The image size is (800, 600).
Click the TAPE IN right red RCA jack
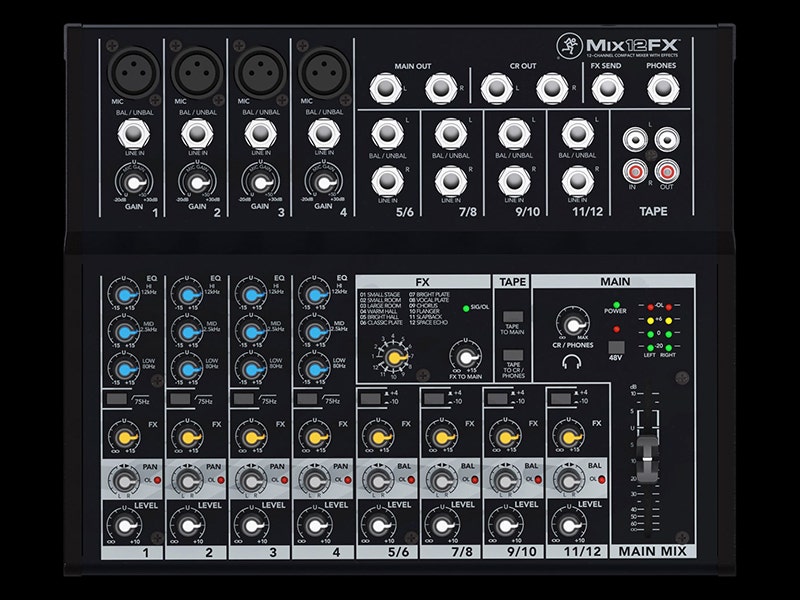pyautogui.click(x=635, y=171)
